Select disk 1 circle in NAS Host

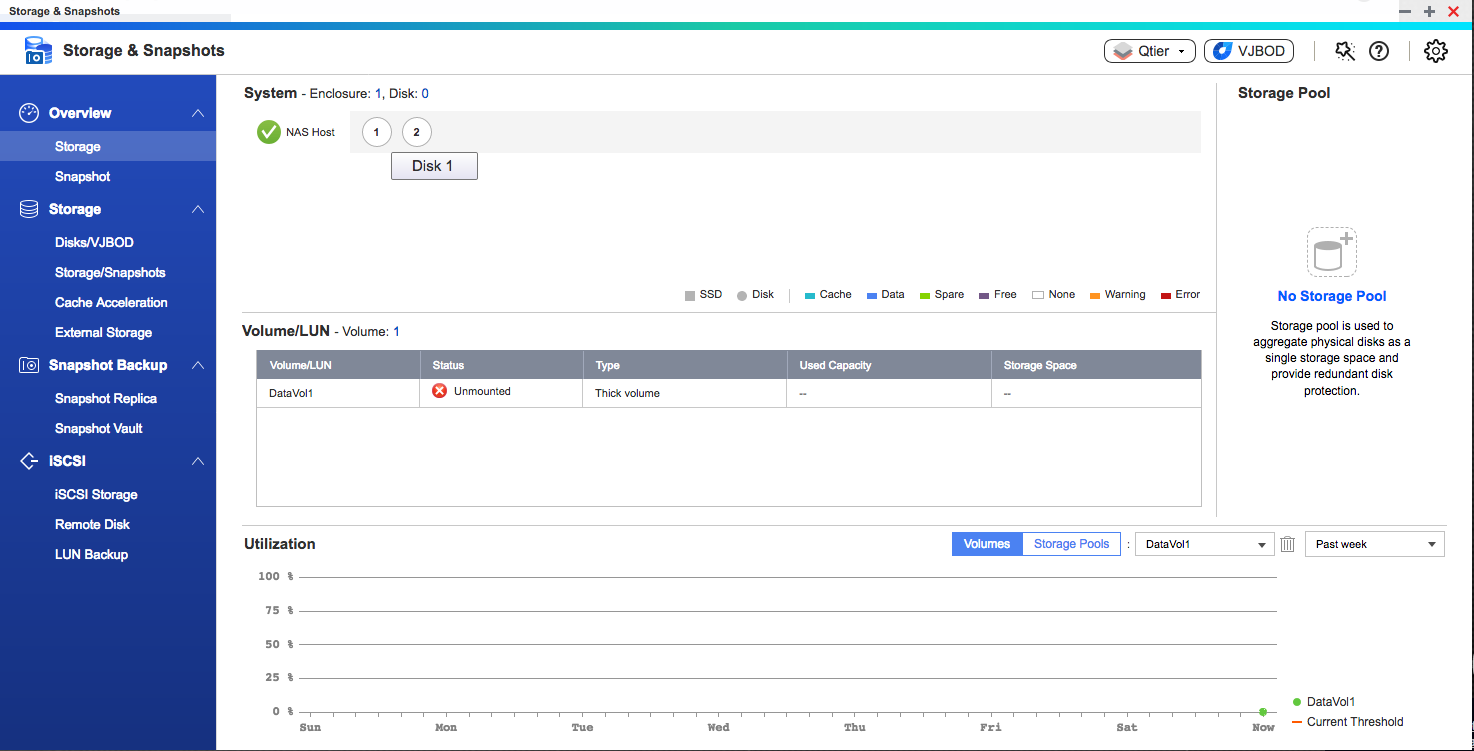(376, 132)
